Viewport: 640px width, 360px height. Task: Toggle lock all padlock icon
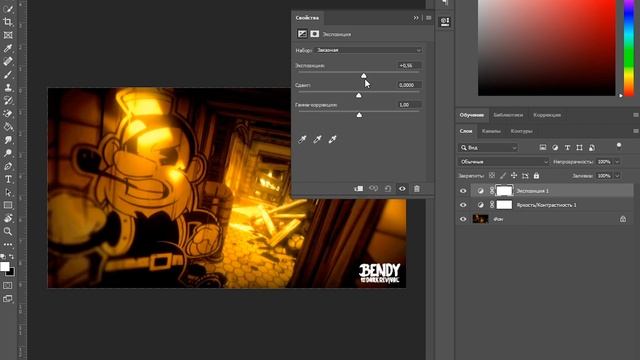coord(536,176)
